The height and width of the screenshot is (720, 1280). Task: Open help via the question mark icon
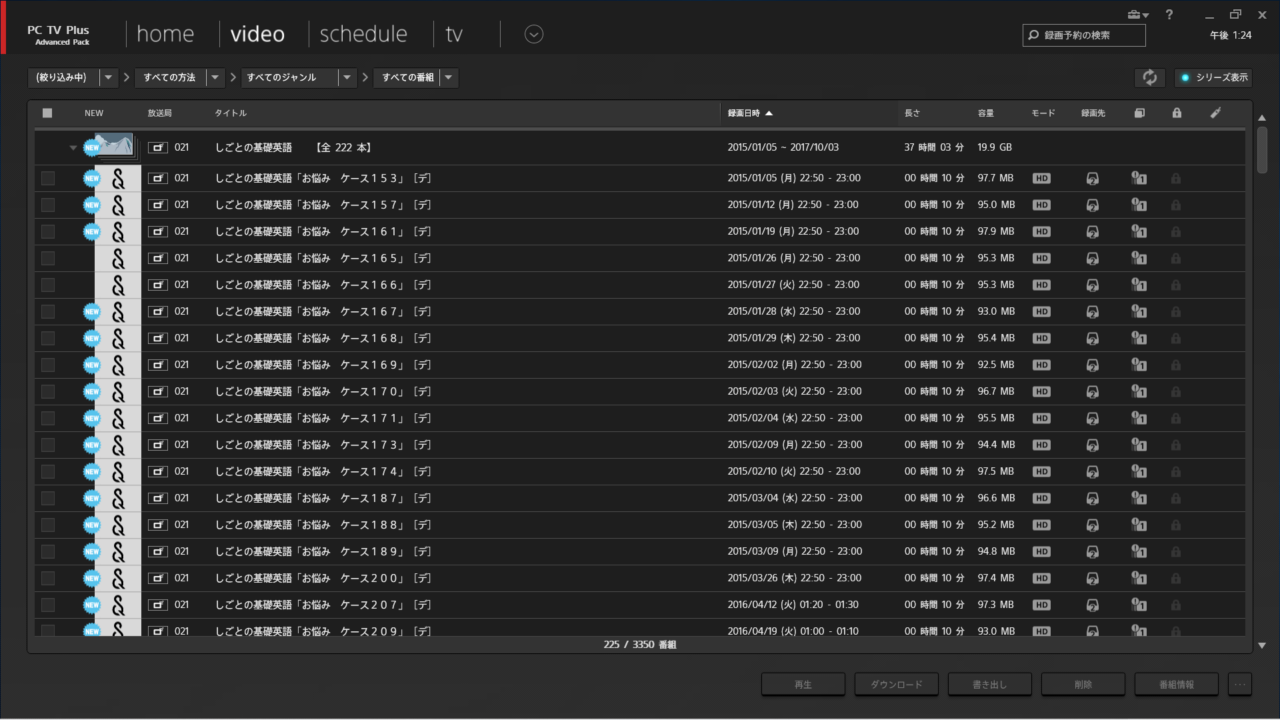coord(1169,15)
